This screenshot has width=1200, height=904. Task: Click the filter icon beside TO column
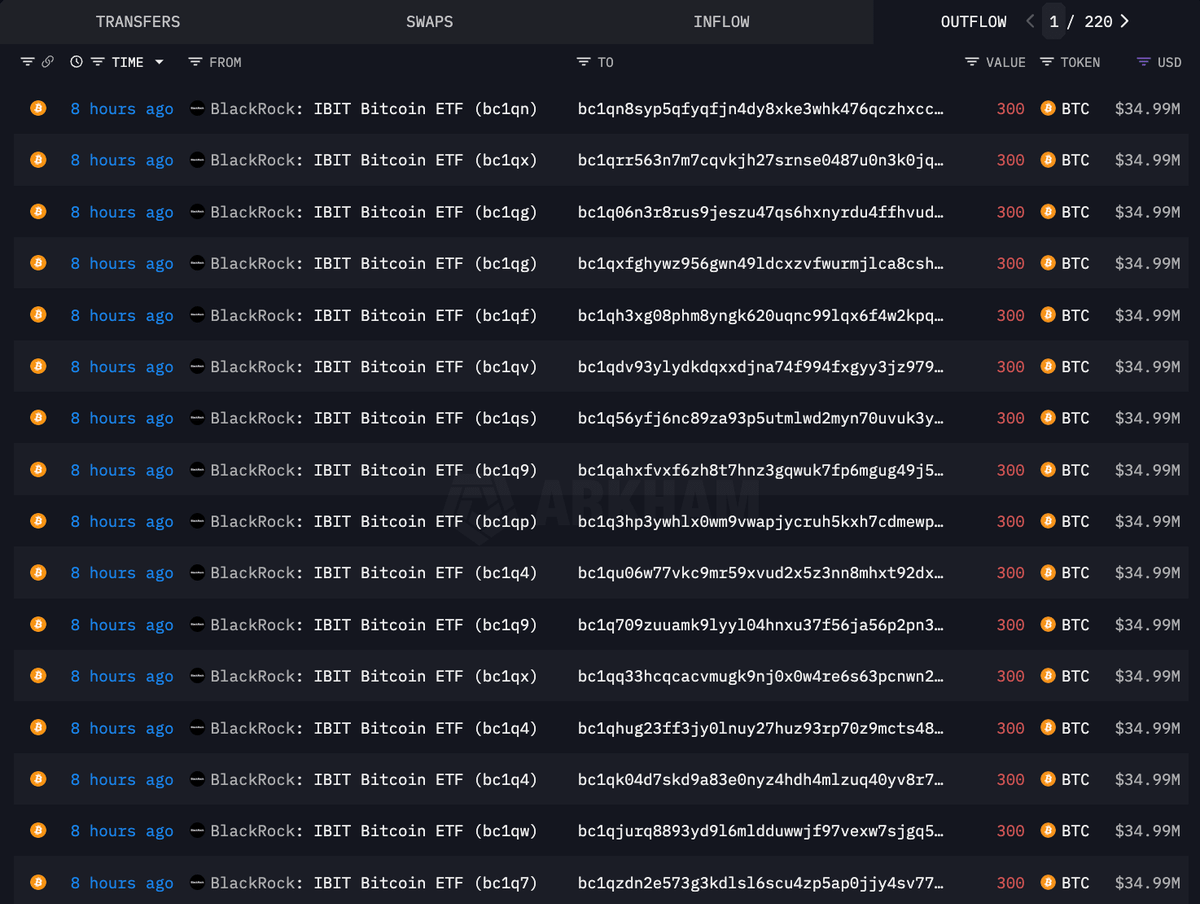[585, 62]
